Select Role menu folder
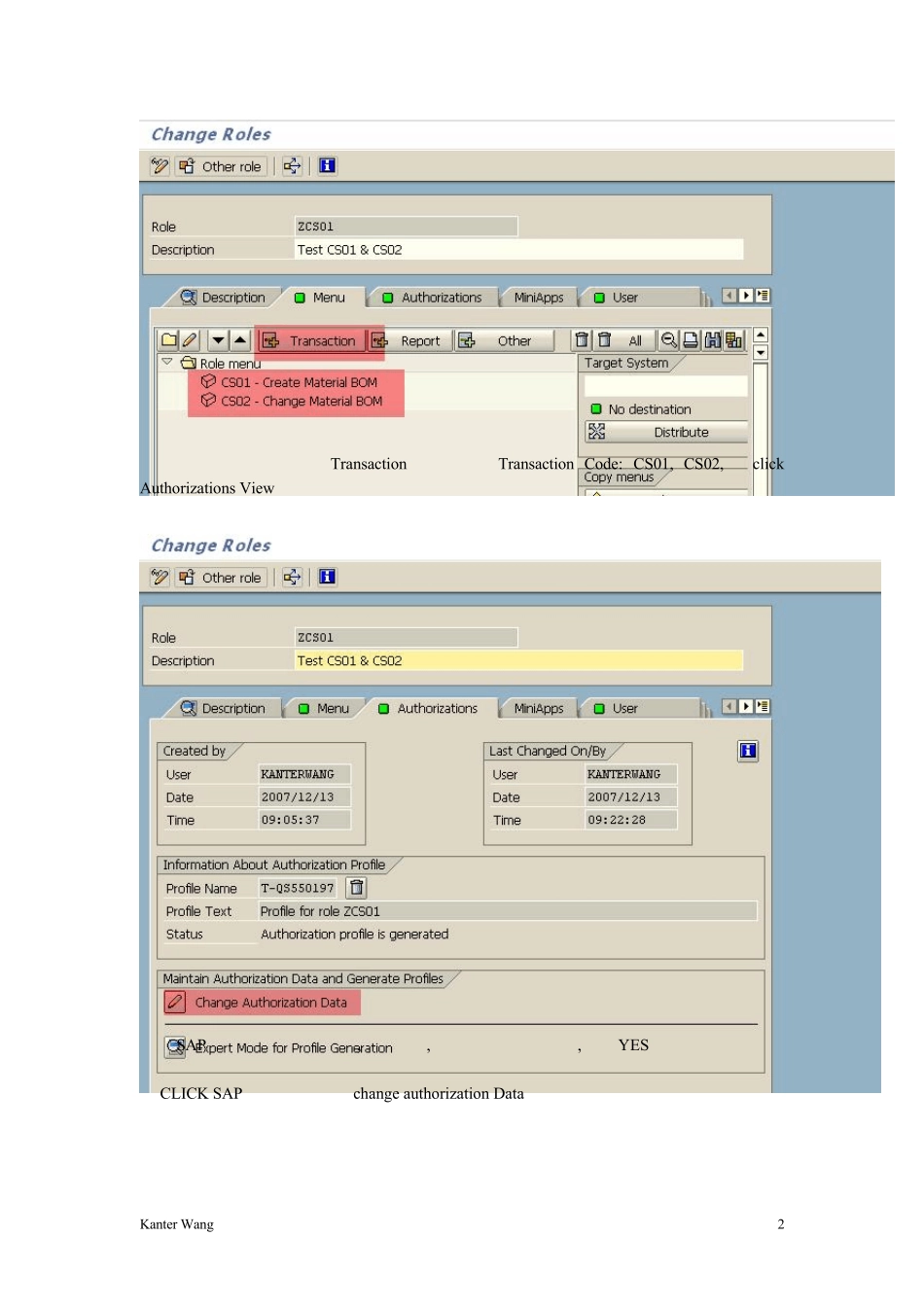Image resolution: width=924 pixels, height=1307 pixels. click(221, 363)
